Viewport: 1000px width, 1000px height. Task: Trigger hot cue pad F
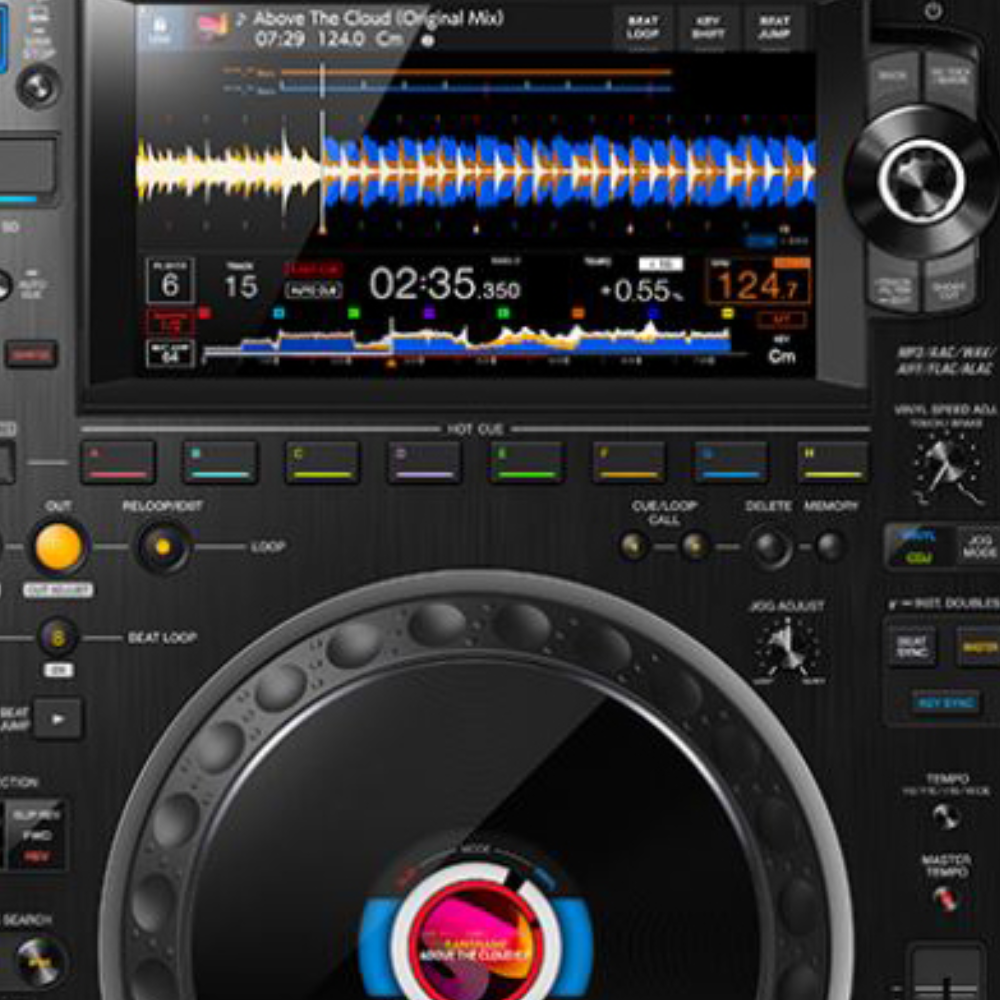click(x=628, y=461)
